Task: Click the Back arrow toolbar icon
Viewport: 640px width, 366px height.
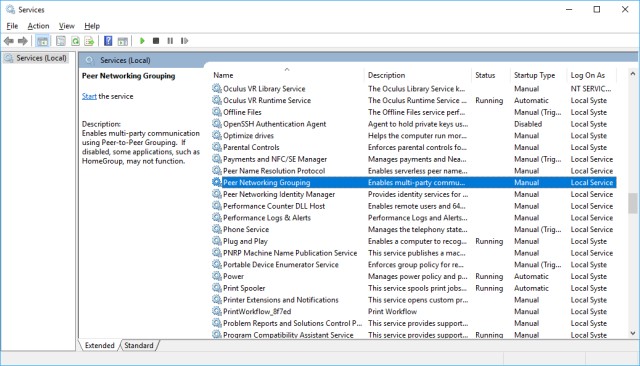Action: coord(9,41)
